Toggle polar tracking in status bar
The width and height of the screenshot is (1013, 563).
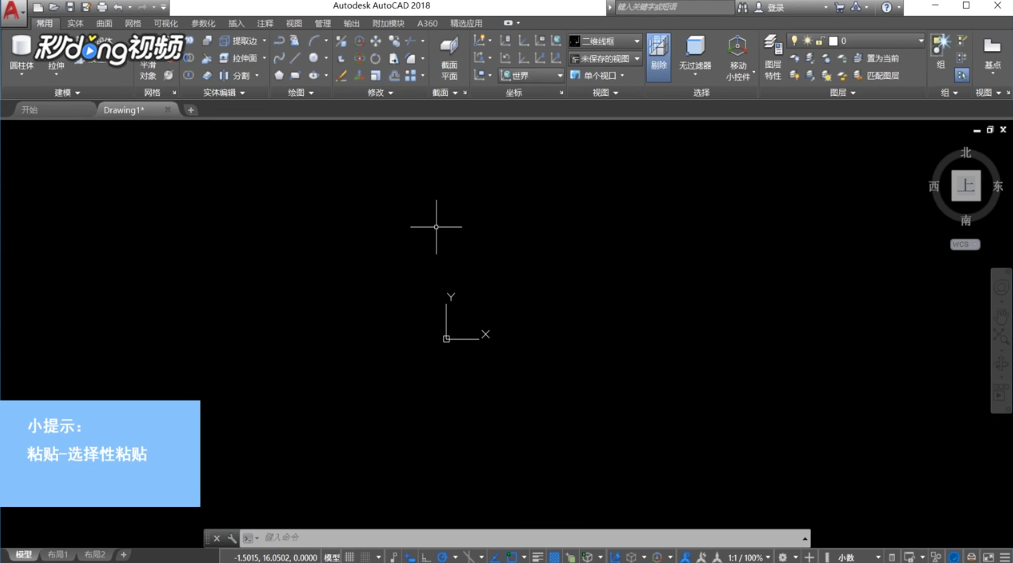442,557
